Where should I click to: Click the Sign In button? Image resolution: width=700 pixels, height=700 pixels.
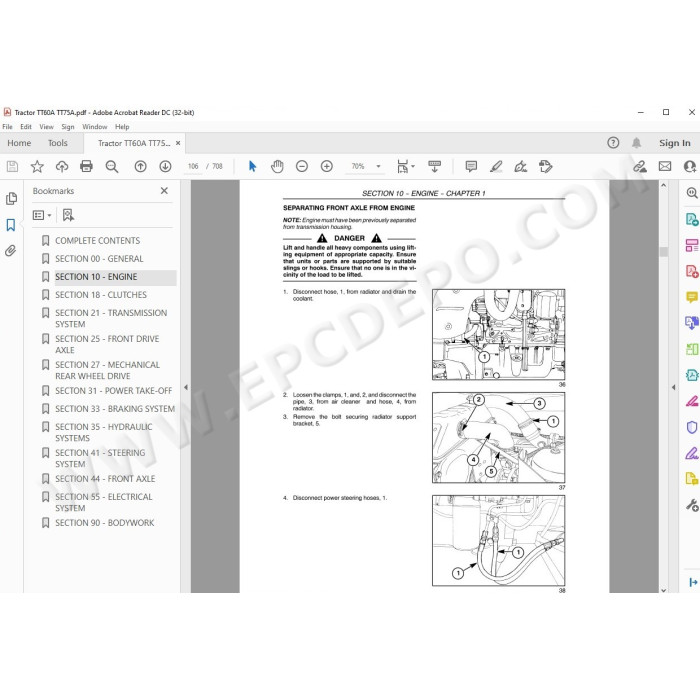pyautogui.click(x=675, y=143)
